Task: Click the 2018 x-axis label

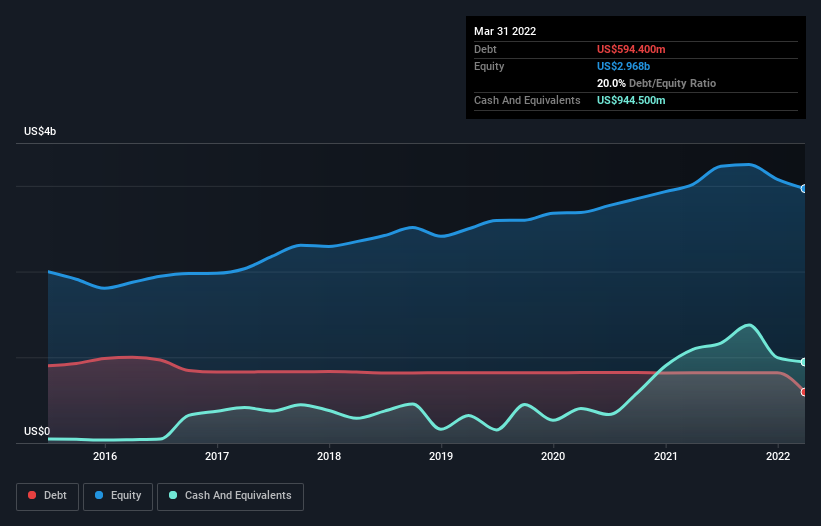Action: [329, 456]
